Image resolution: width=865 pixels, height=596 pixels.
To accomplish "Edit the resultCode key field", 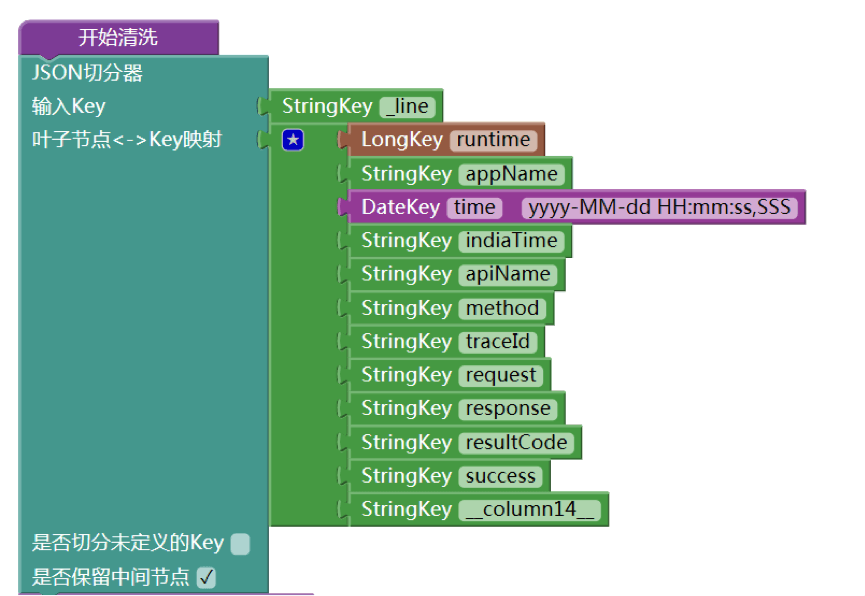I will coord(516,443).
